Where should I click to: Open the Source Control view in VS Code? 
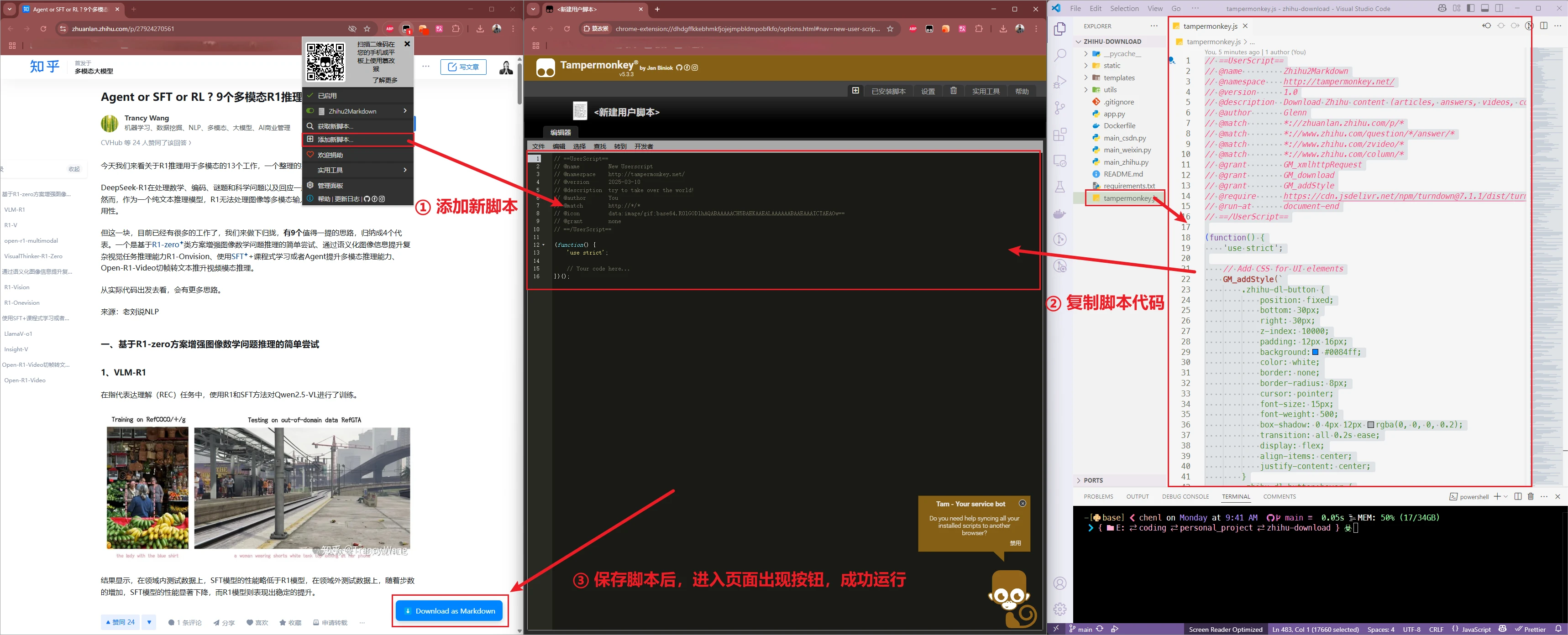1060,108
